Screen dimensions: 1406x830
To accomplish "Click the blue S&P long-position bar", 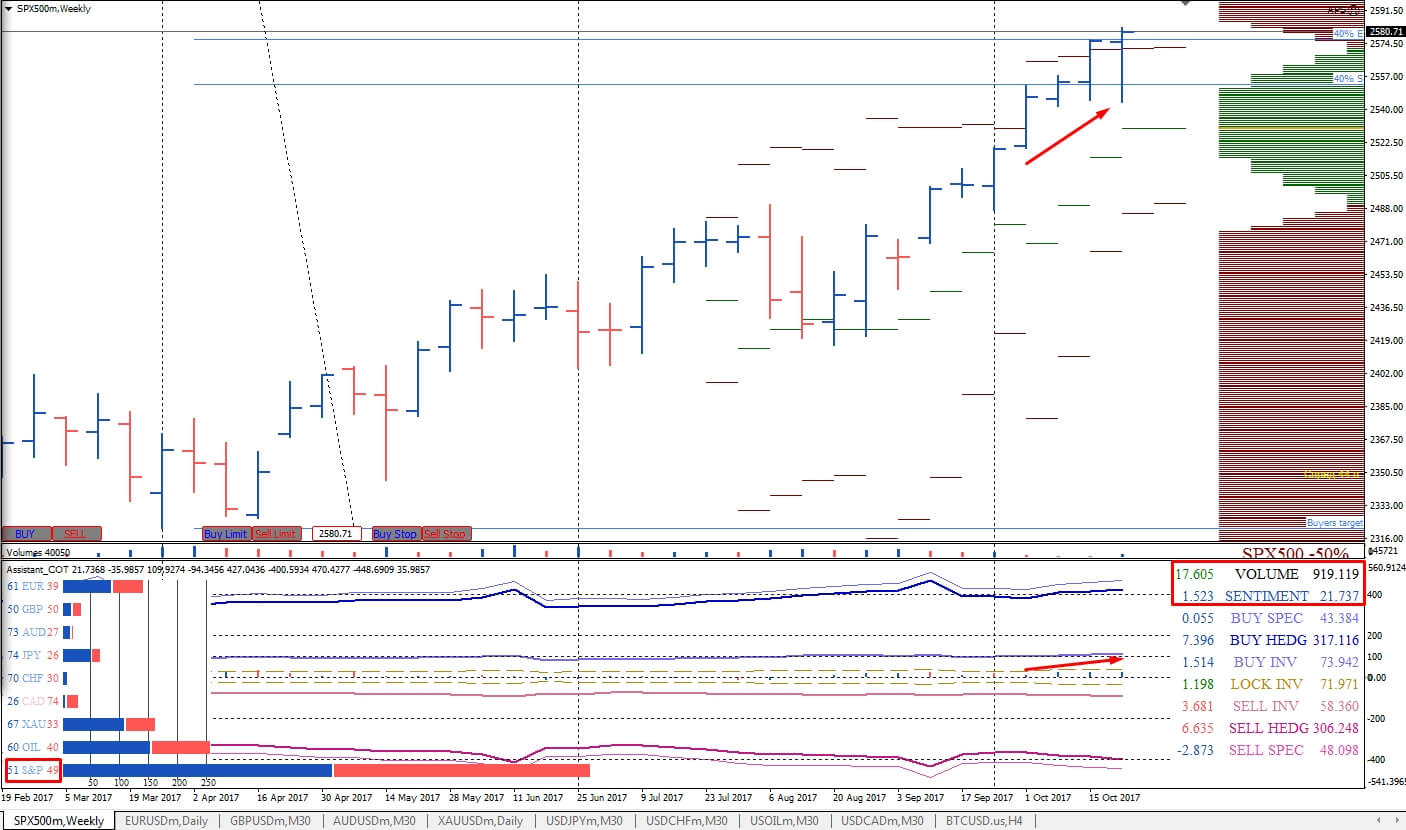I will tap(197, 770).
